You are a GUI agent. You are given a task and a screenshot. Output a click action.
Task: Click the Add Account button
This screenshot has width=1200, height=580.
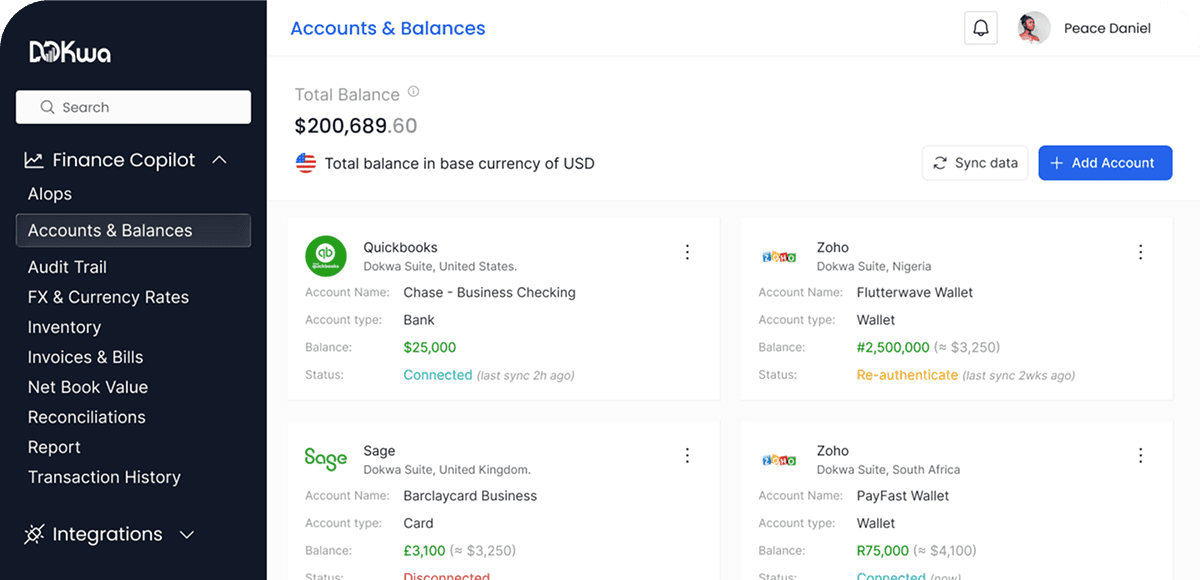click(1105, 163)
